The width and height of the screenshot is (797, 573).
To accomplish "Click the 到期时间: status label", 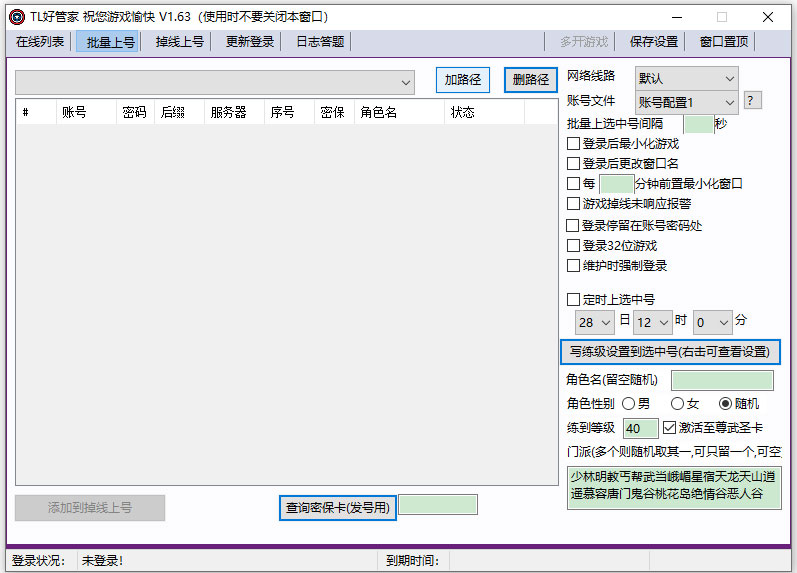I will (x=412, y=561).
